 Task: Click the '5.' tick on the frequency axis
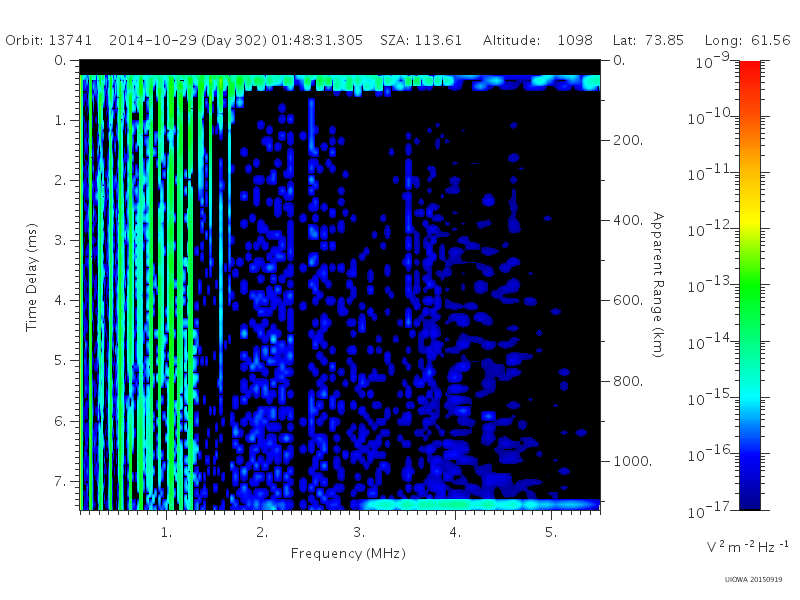click(551, 533)
